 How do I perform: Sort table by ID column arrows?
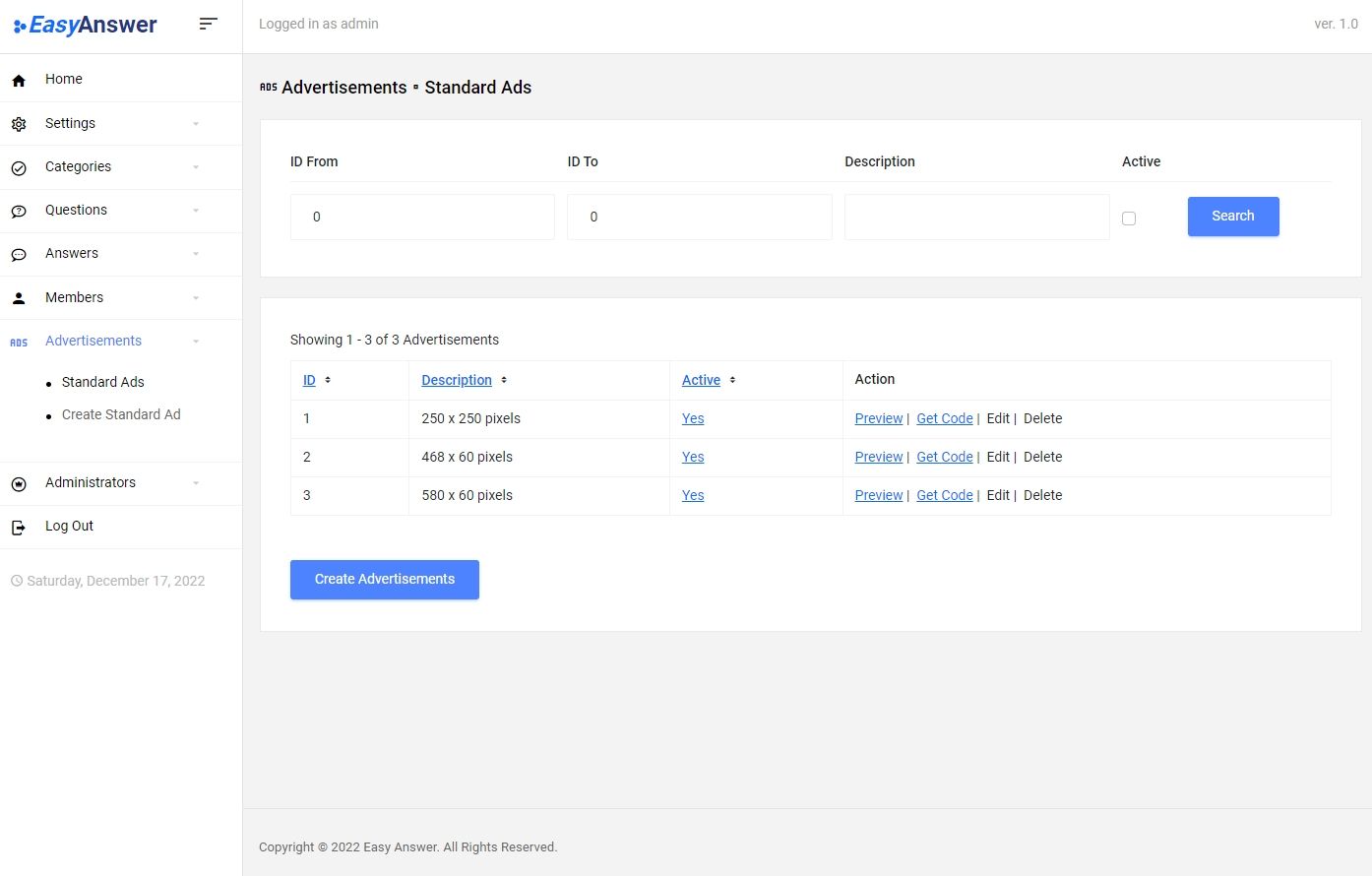pyautogui.click(x=328, y=380)
